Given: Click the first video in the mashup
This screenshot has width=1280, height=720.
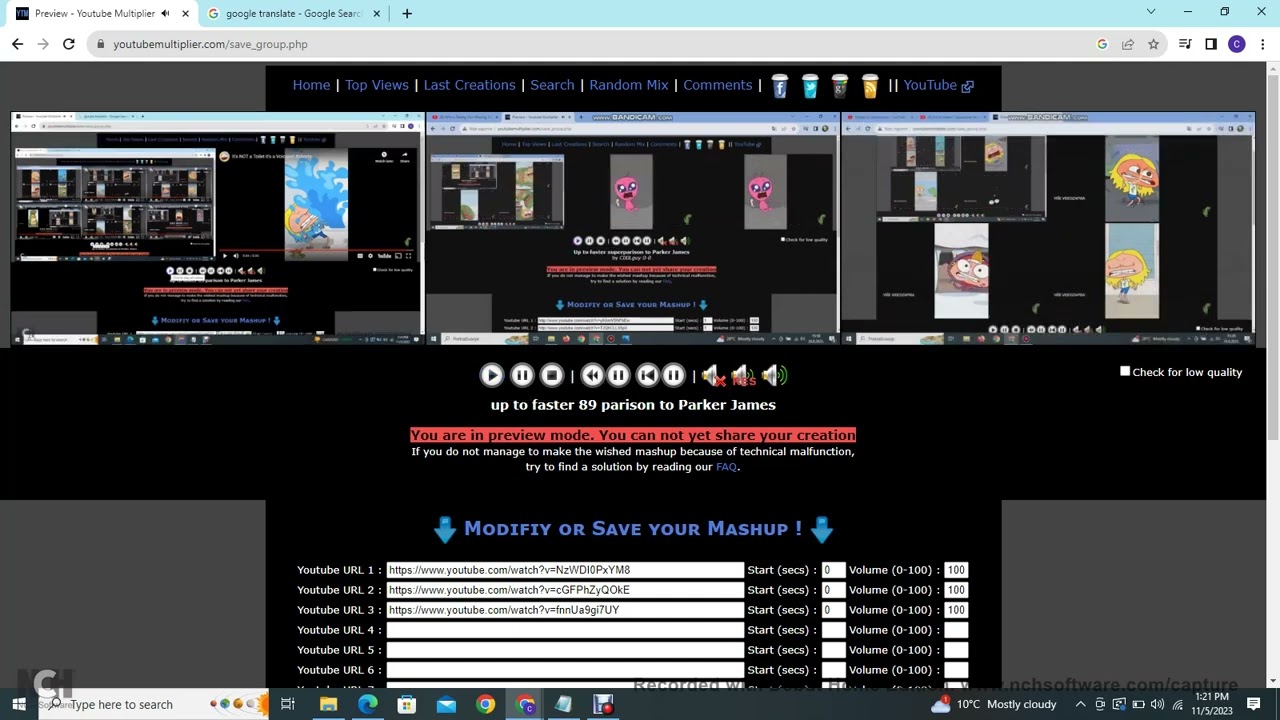Looking at the screenshot, I should (217, 229).
